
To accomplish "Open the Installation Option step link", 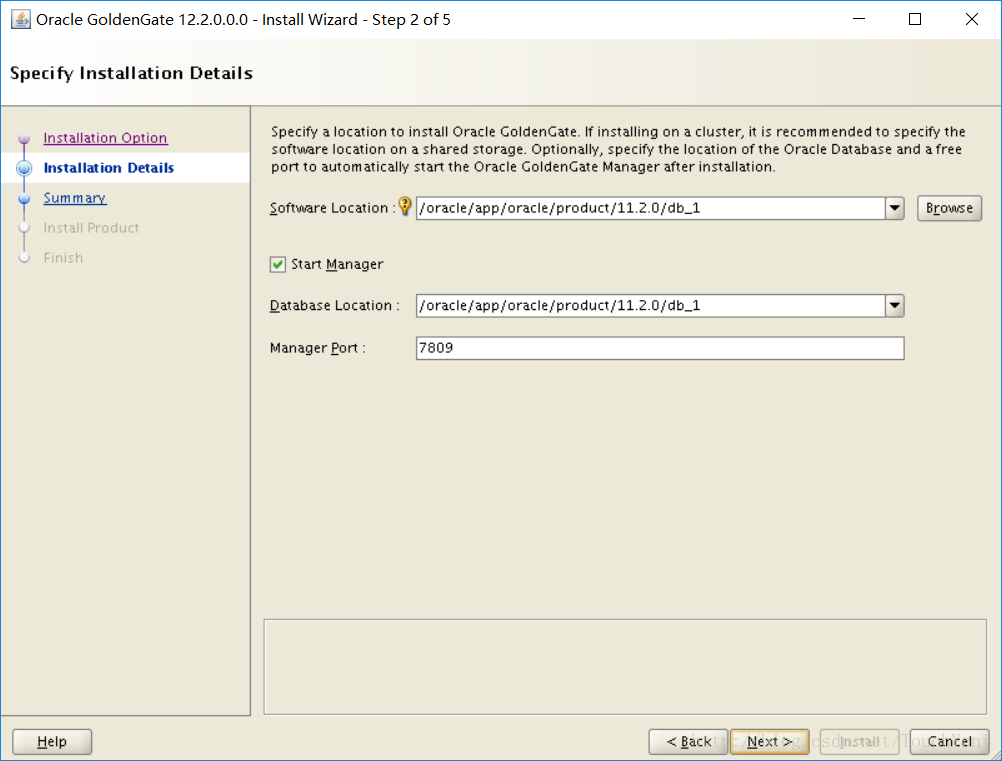I will (105, 138).
